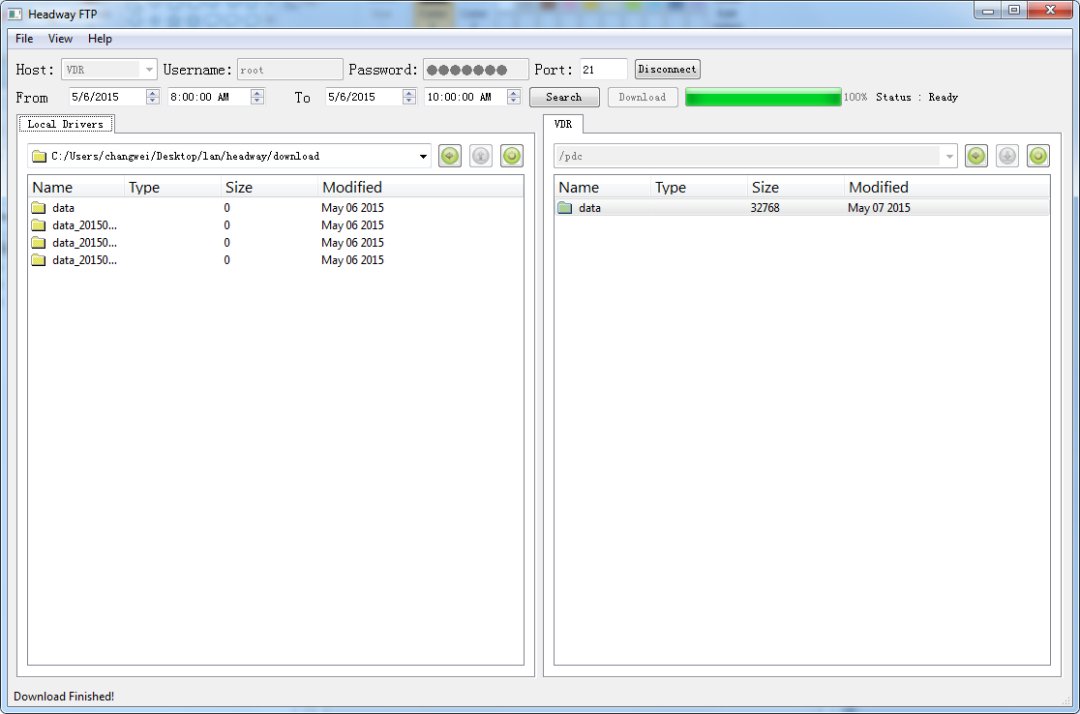Click the green download progress bar

click(x=763, y=97)
